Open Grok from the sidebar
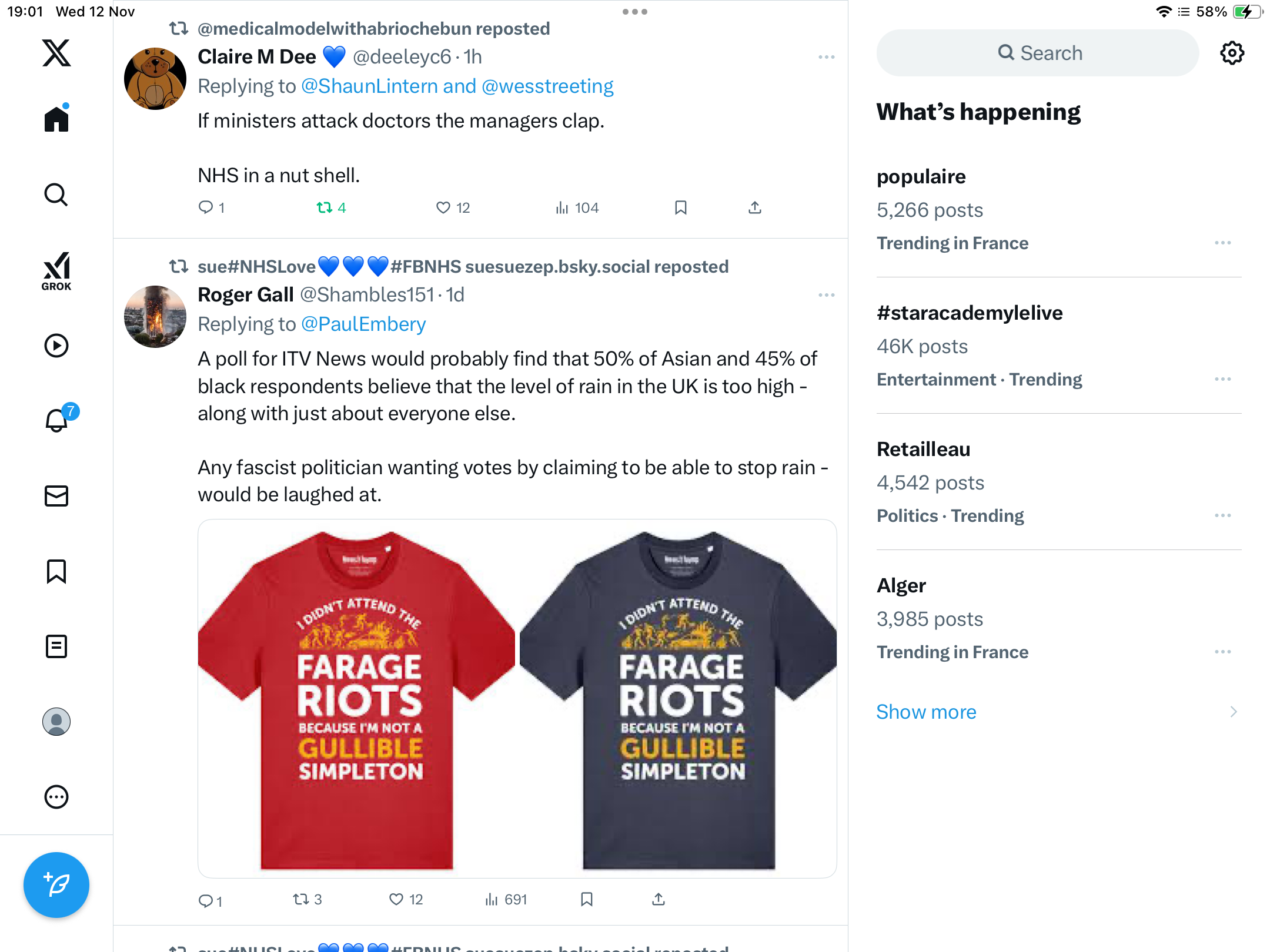The width and height of the screenshot is (1270, 952). tap(56, 271)
